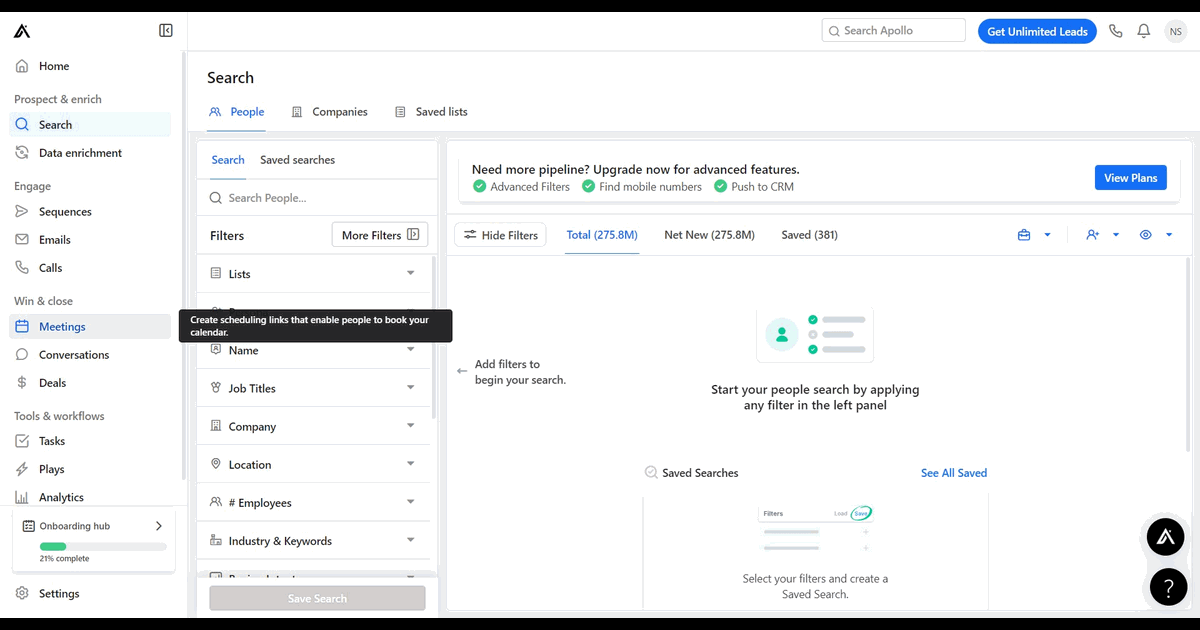Open the Saved searches subtab
Screen dimensions: 1200x630
[297, 160]
